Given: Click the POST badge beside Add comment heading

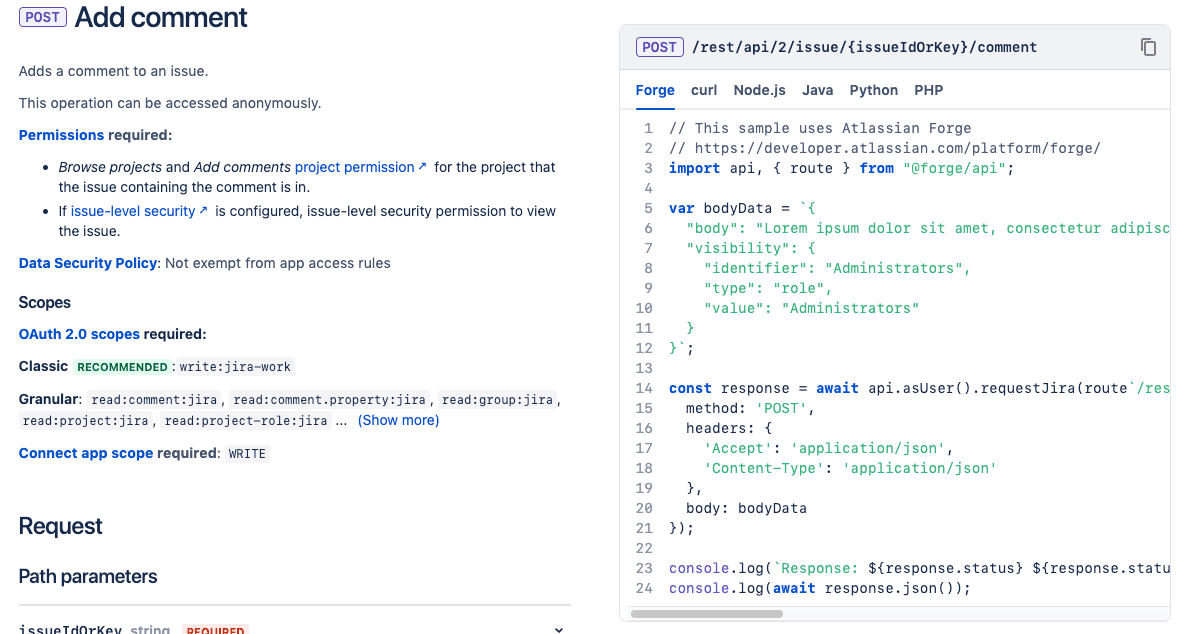Looking at the screenshot, I should [x=42, y=17].
